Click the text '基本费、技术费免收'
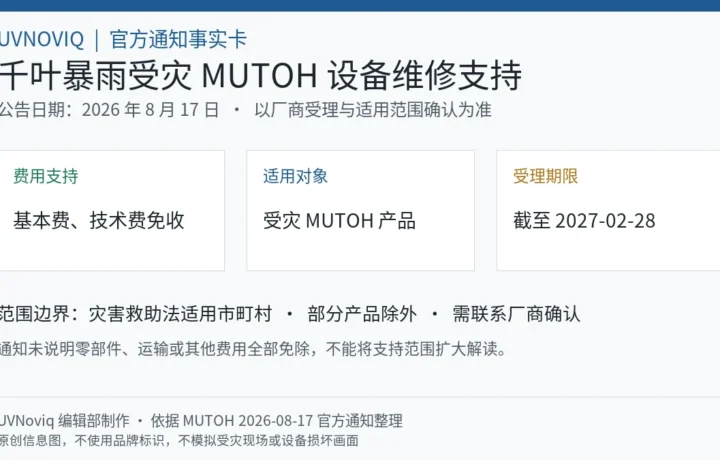This screenshot has height=460, width=720. pyautogui.click(x=99, y=221)
